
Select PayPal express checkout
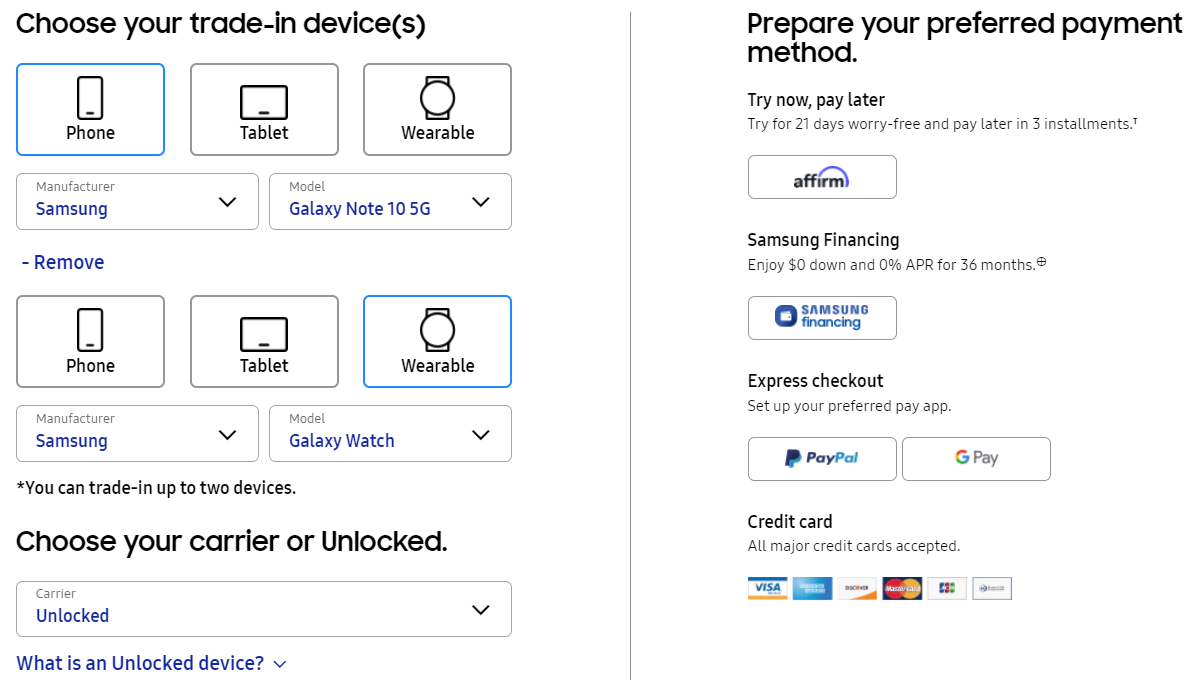click(x=822, y=459)
